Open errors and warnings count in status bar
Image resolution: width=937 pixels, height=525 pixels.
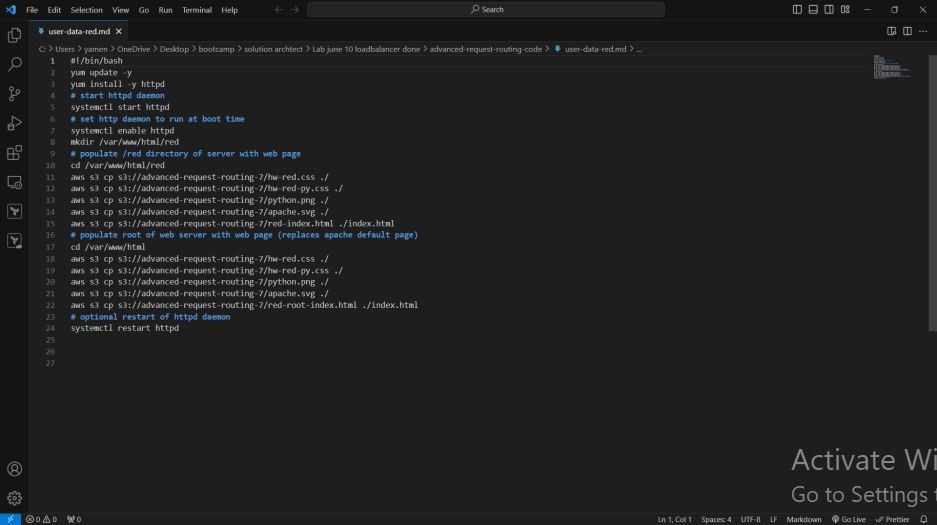tap(41, 519)
